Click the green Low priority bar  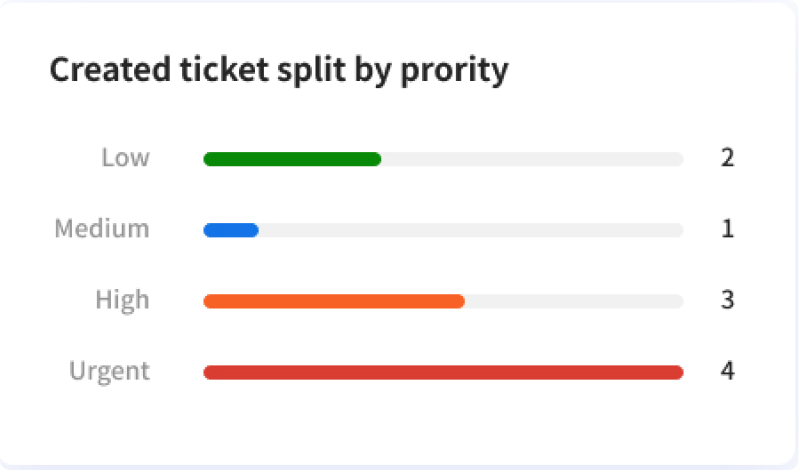coord(292,159)
